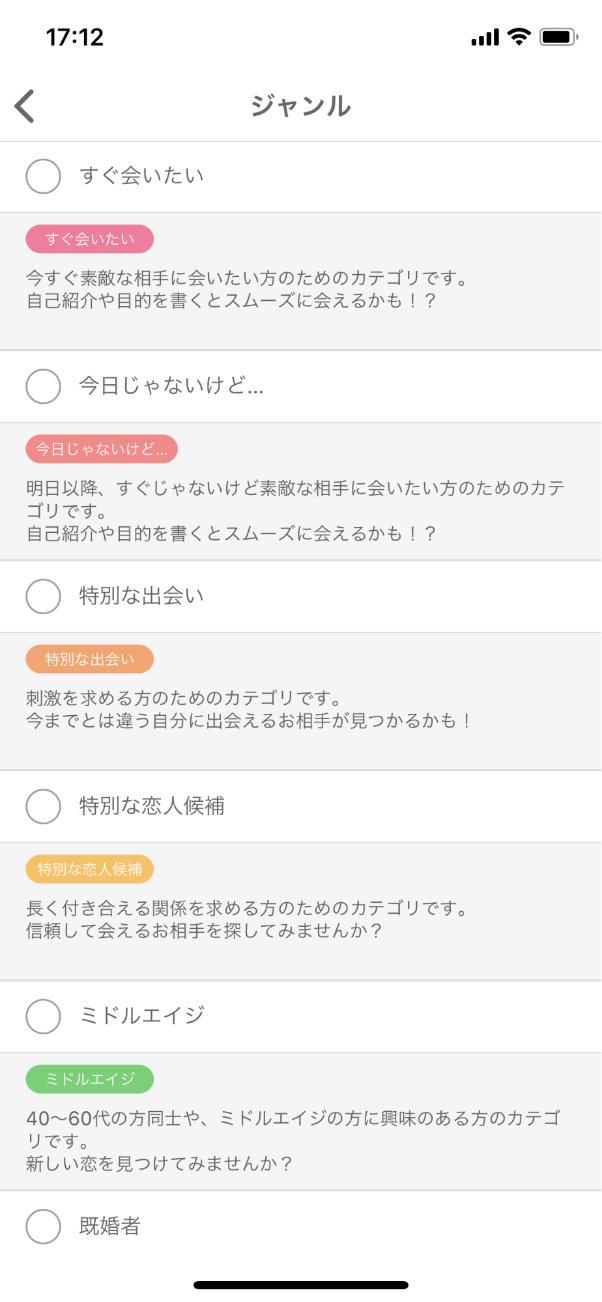Choose the 特別な出会い radio option
Image resolution: width=602 pixels, height=1302 pixels.
[43, 596]
